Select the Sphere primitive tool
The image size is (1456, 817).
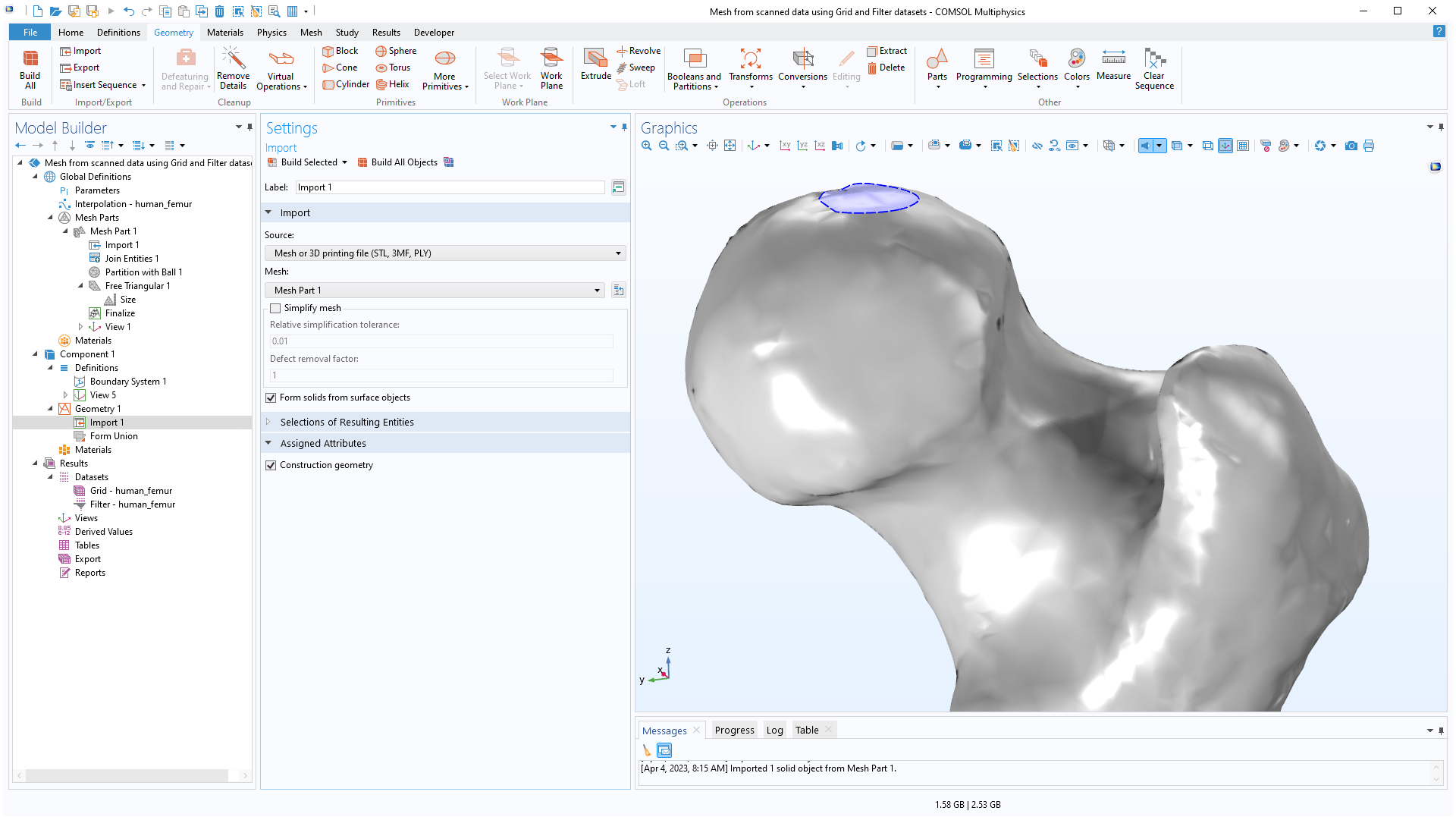click(395, 51)
